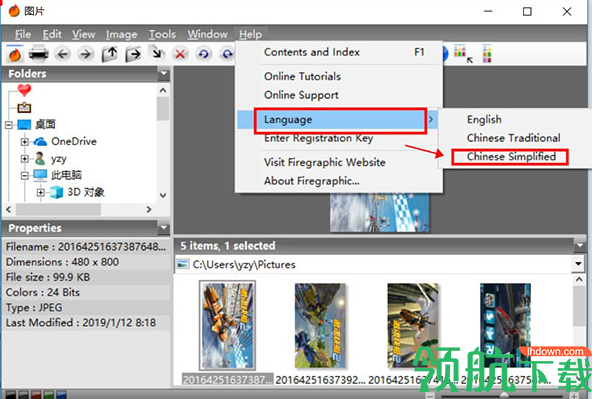The image size is (592, 399).
Task: Click the folder with right arrow icon
Action: pyautogui.click(x=133, y=54)
